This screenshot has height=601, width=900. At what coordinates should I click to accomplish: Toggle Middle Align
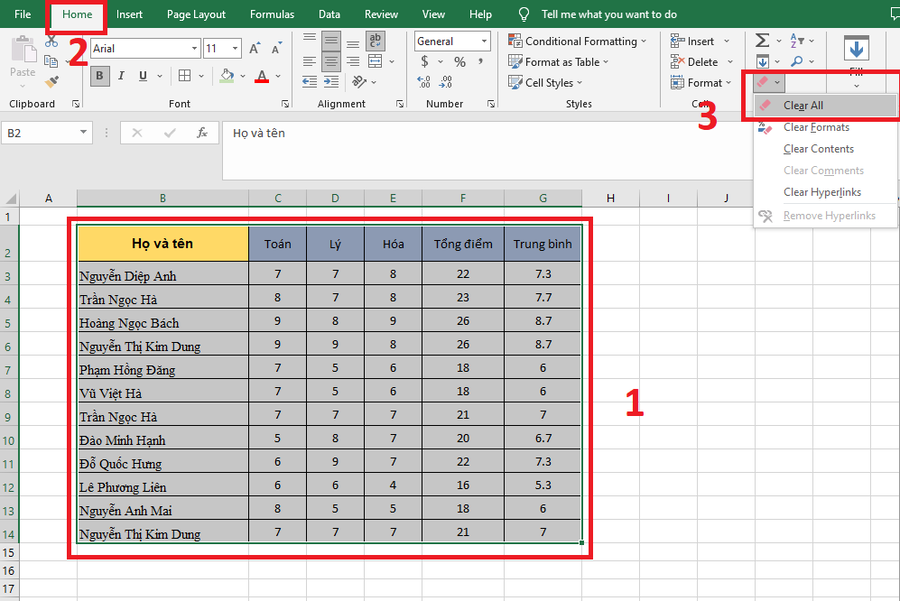(x=331, y=40)
